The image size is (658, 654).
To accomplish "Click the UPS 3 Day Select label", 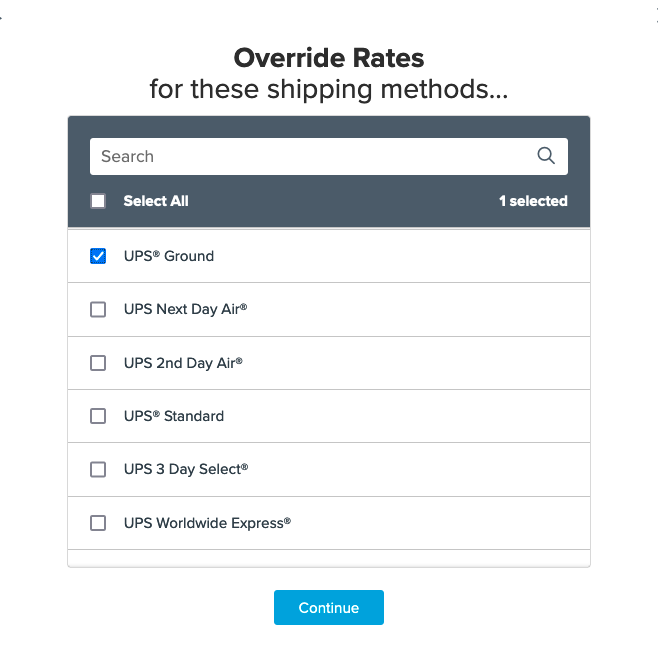I will (x=186, y=469).
